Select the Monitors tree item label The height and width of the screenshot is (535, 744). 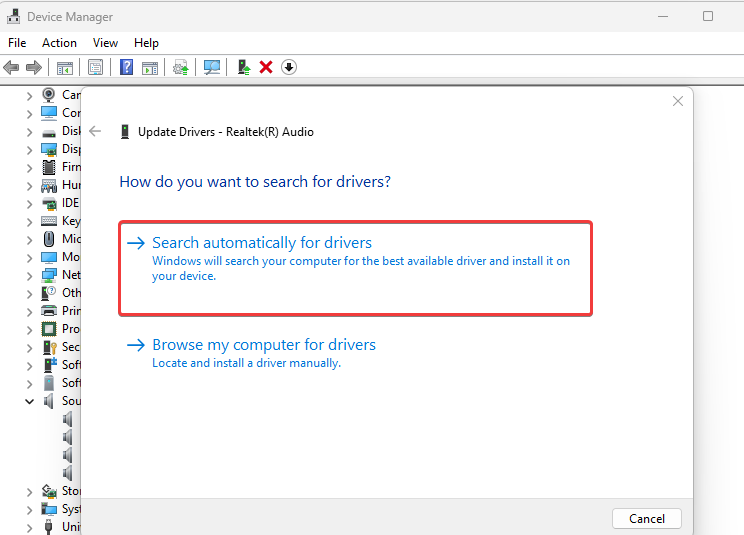click(x=71, y=257)
